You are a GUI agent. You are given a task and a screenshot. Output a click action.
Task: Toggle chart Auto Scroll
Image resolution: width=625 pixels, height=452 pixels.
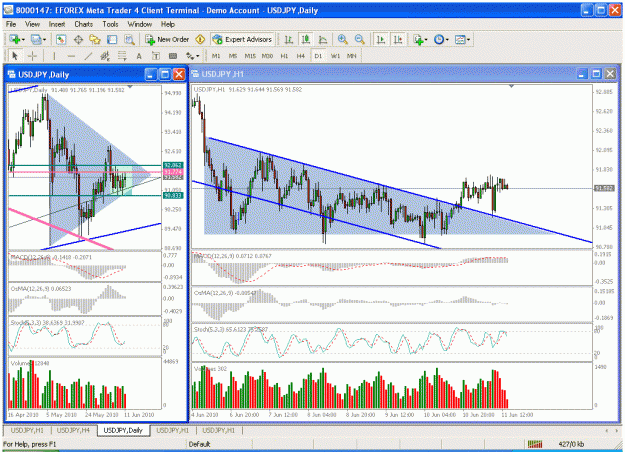(381, 39)
